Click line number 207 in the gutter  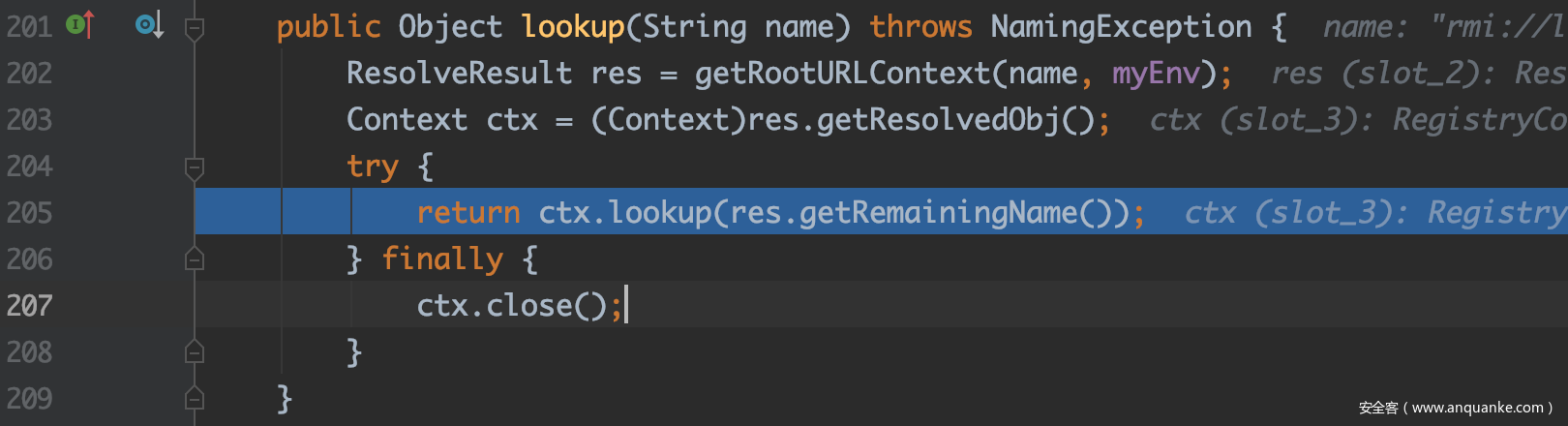pos(30,305)
